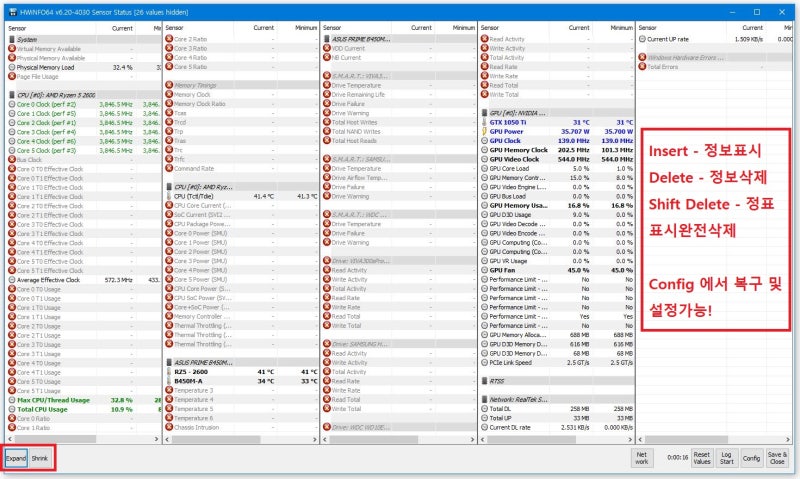Select the Core 3 Clock (perf #4) row

click(84, 132)
